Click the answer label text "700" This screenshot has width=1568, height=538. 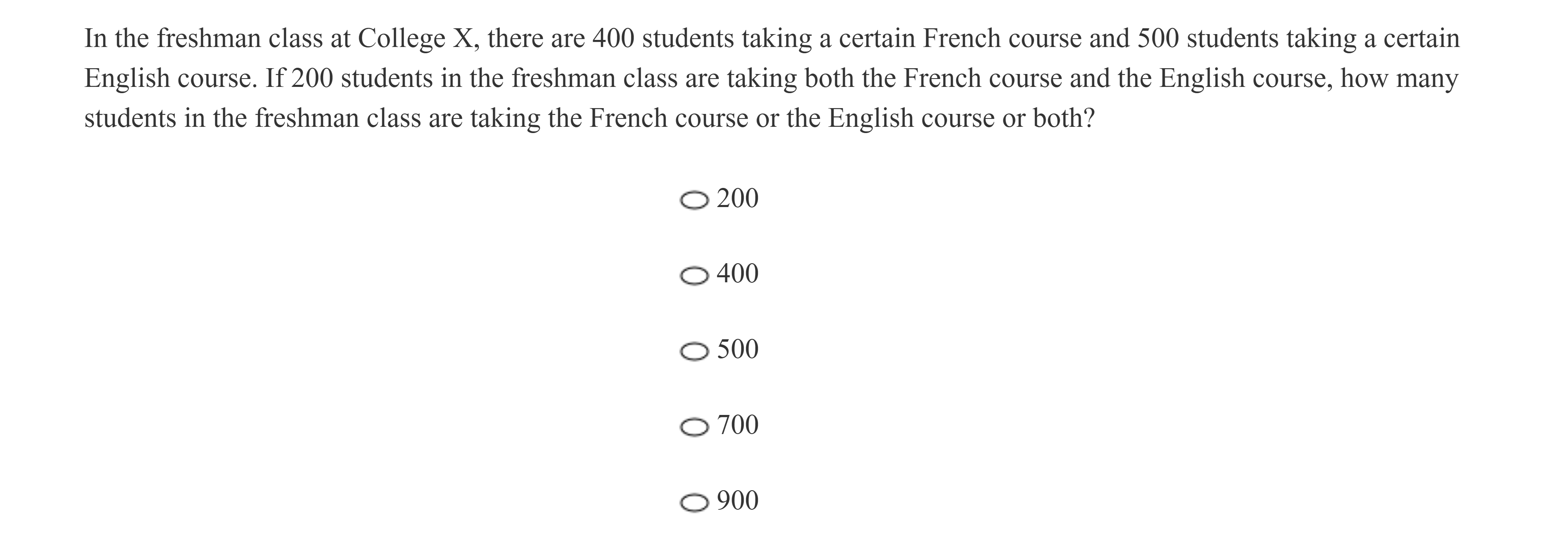point(737,425)
